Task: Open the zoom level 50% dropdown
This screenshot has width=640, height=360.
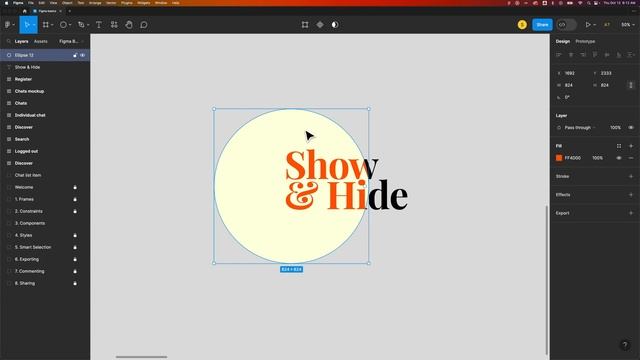Action: pos(628,25)
